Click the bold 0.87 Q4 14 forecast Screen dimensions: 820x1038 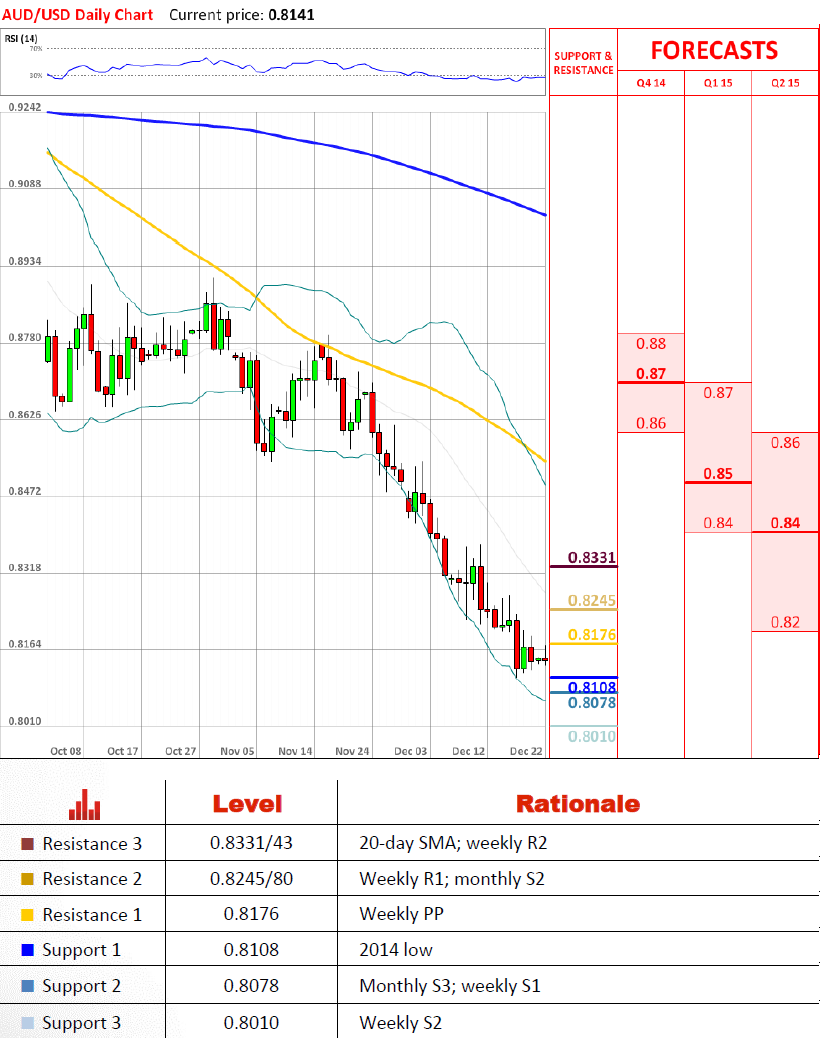pyautogui.click(x=651, y=373)
